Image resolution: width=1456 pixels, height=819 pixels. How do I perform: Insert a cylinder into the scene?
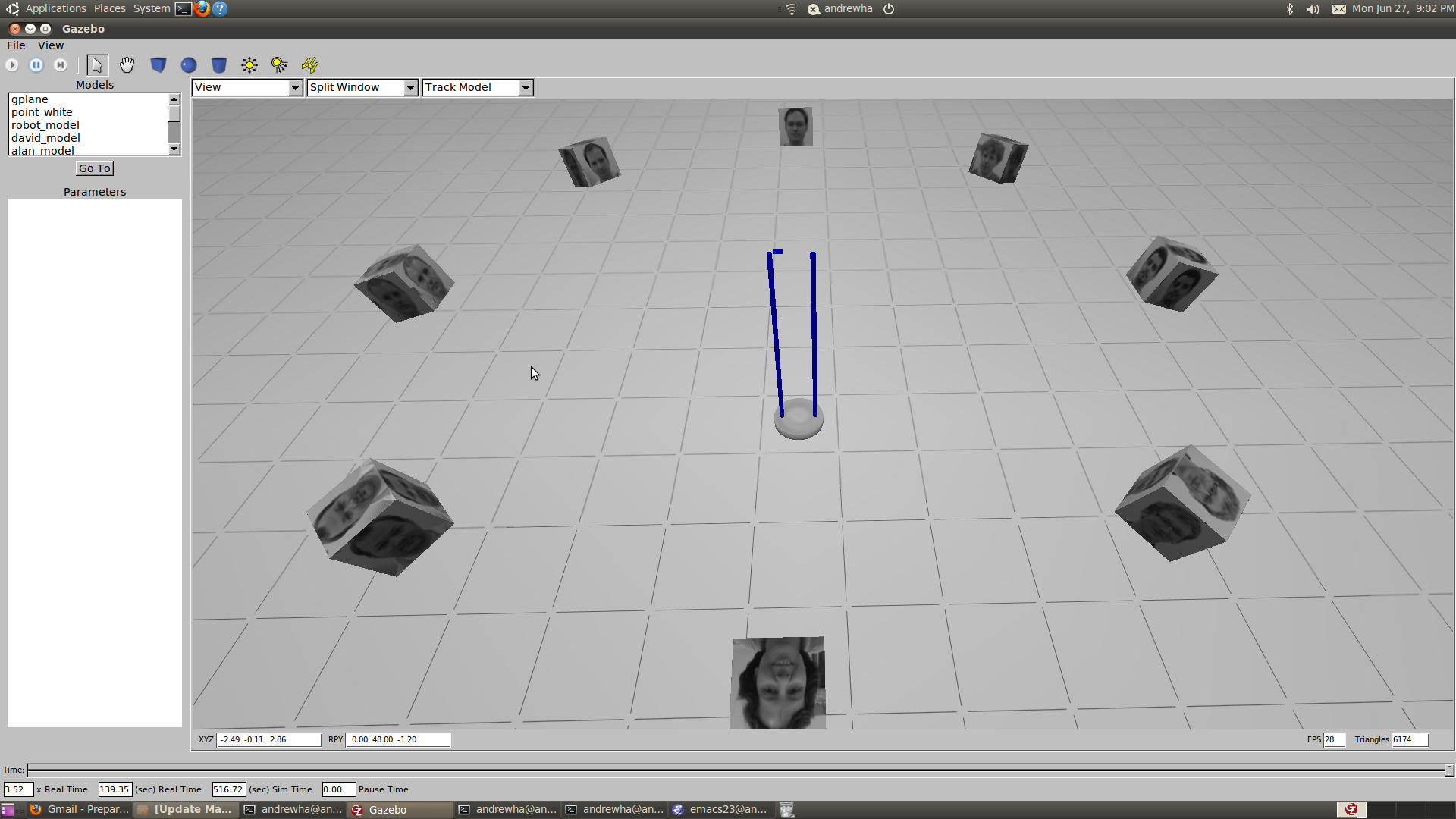219,64
